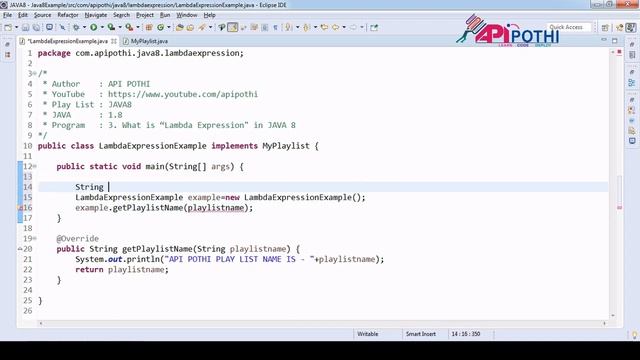Minimize the editor area

click(604, 40)
